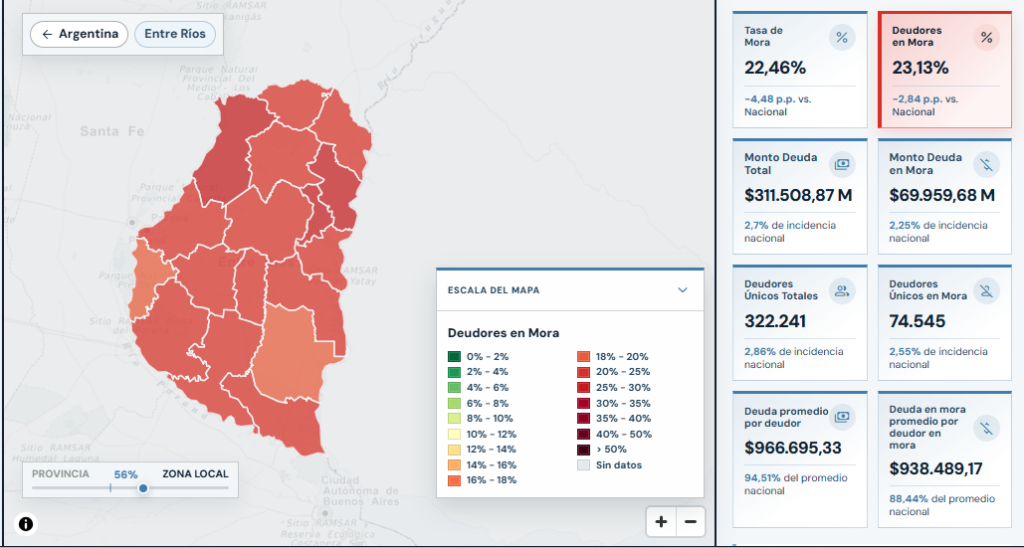This screenshot has height=548, width=1024.
Task: Click the crossed dollar icon on Deuda en mora promedio
Action: pyautogui.click(x=986, y=428)
